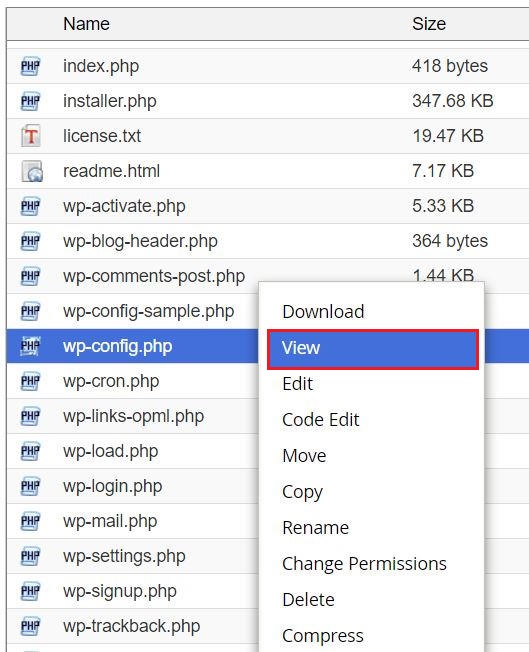Select the readme.html file name
This screenshot has height=652, width=529.
pos(111,171)
